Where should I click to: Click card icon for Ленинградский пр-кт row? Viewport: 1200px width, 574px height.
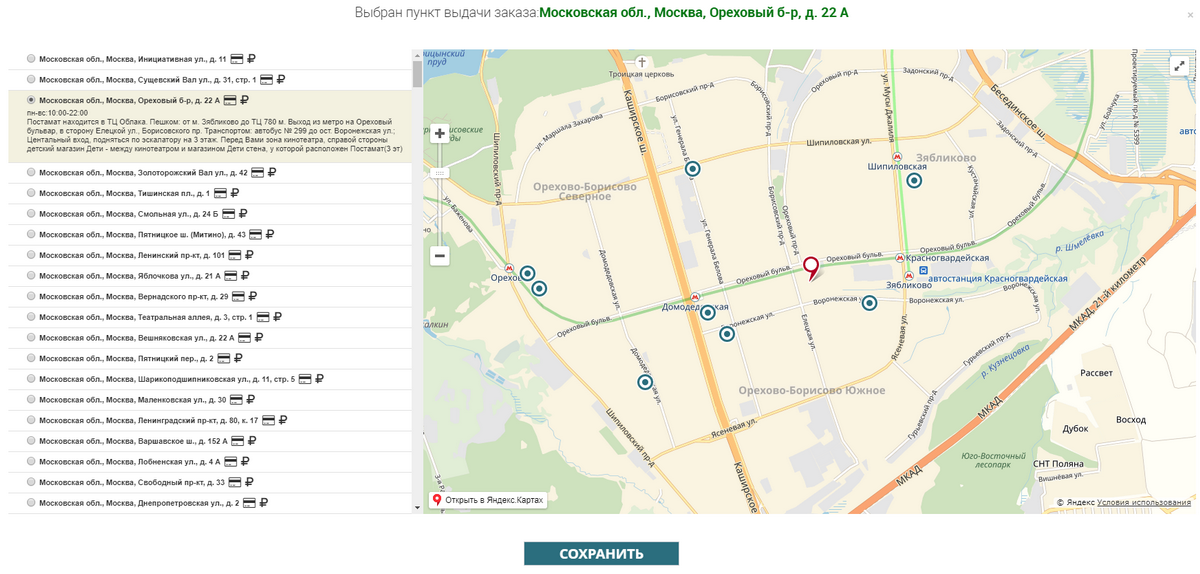point(268,420)
